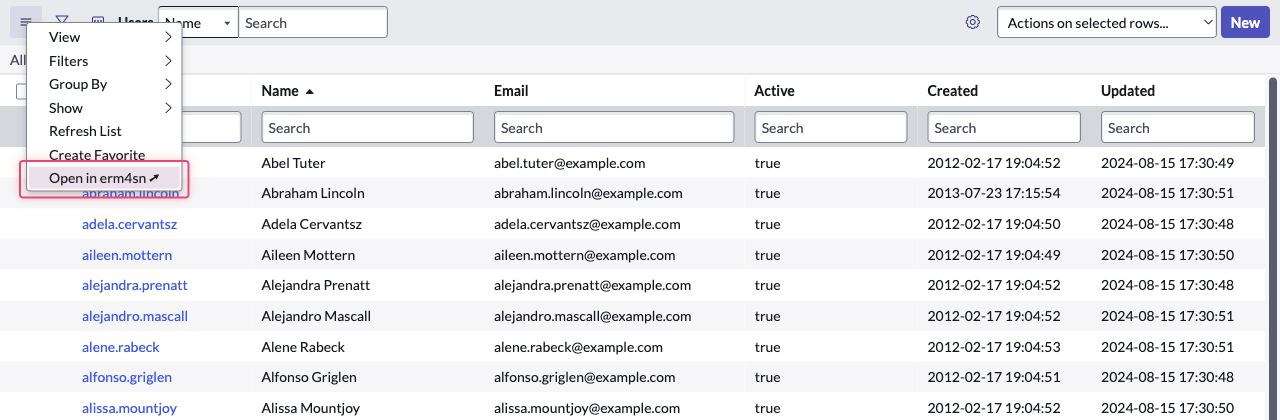Open the search field Name dropdown
This screenshot has width=1280, height=420.
coord(198,22)
